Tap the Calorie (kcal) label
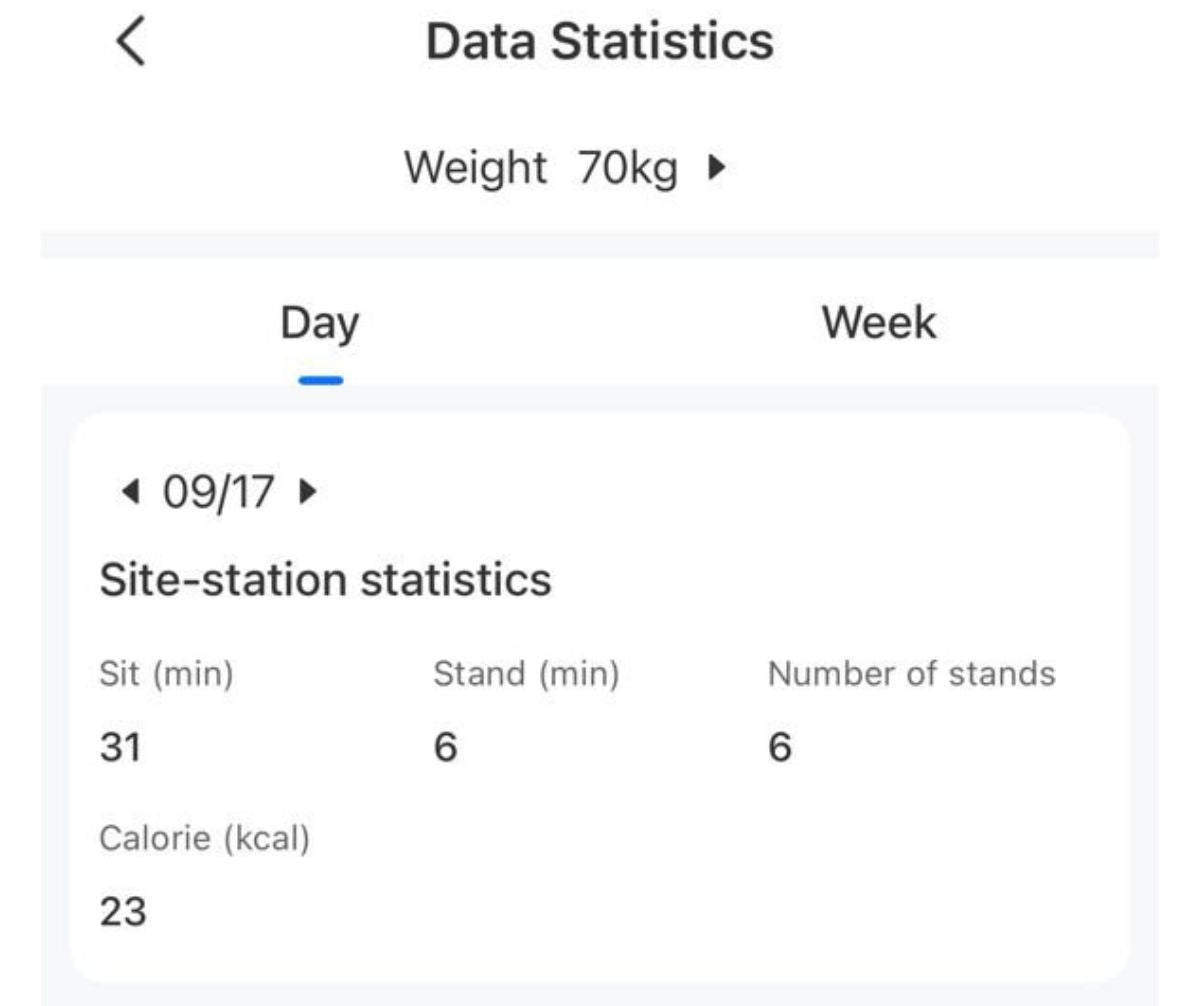Screen dimensions: 1200x1006 204,838
